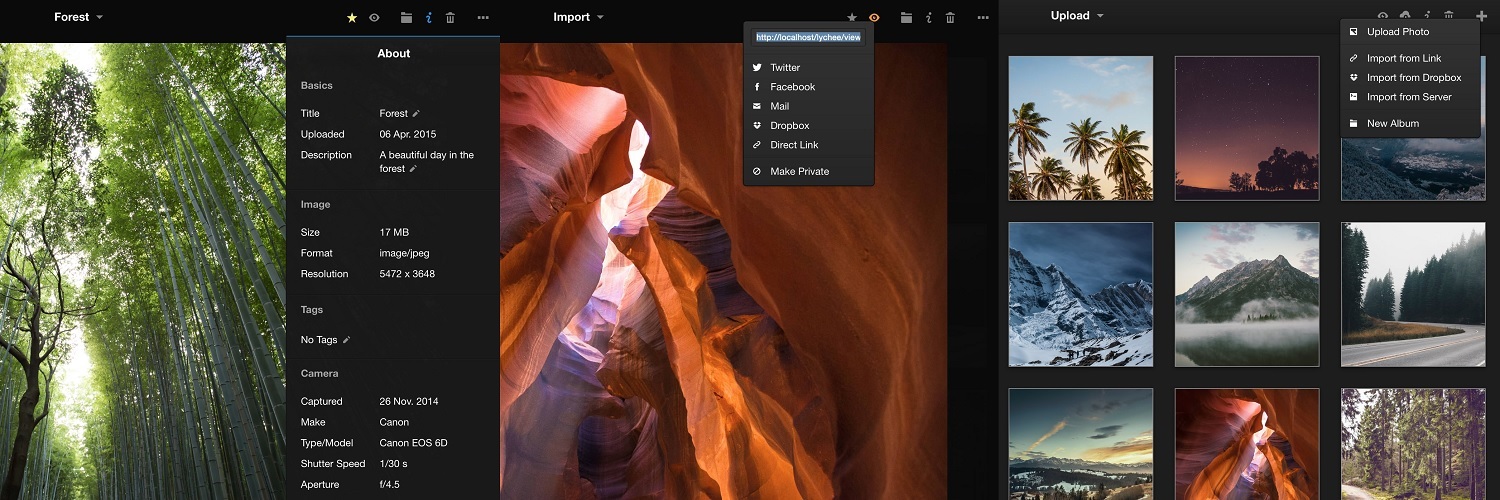This screenshot has width=1500, height=500.
Task: Edit the description using its pencil icon
Action: click(412, 169)
